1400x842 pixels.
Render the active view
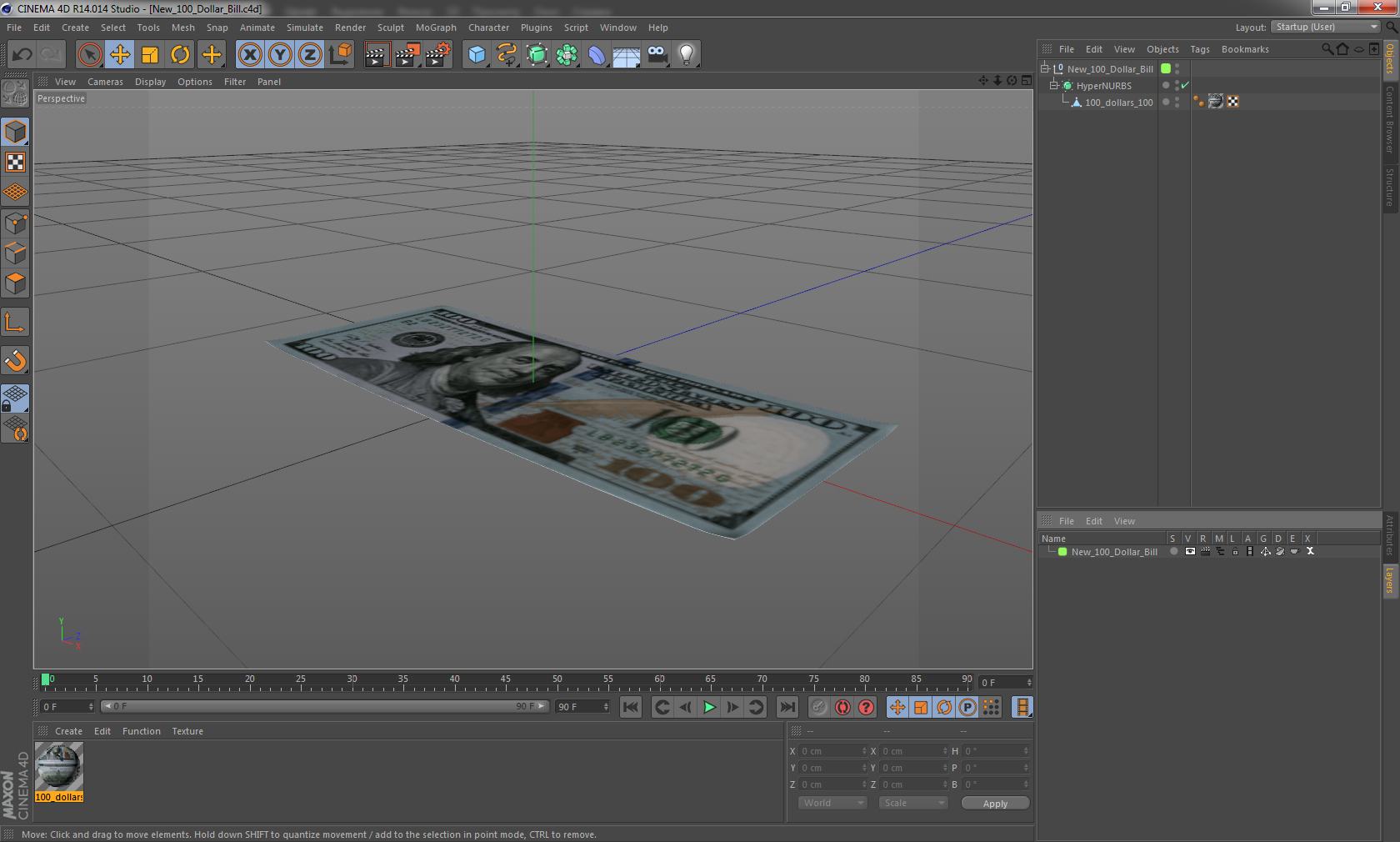pyautogui.click(x=377, y=55)
